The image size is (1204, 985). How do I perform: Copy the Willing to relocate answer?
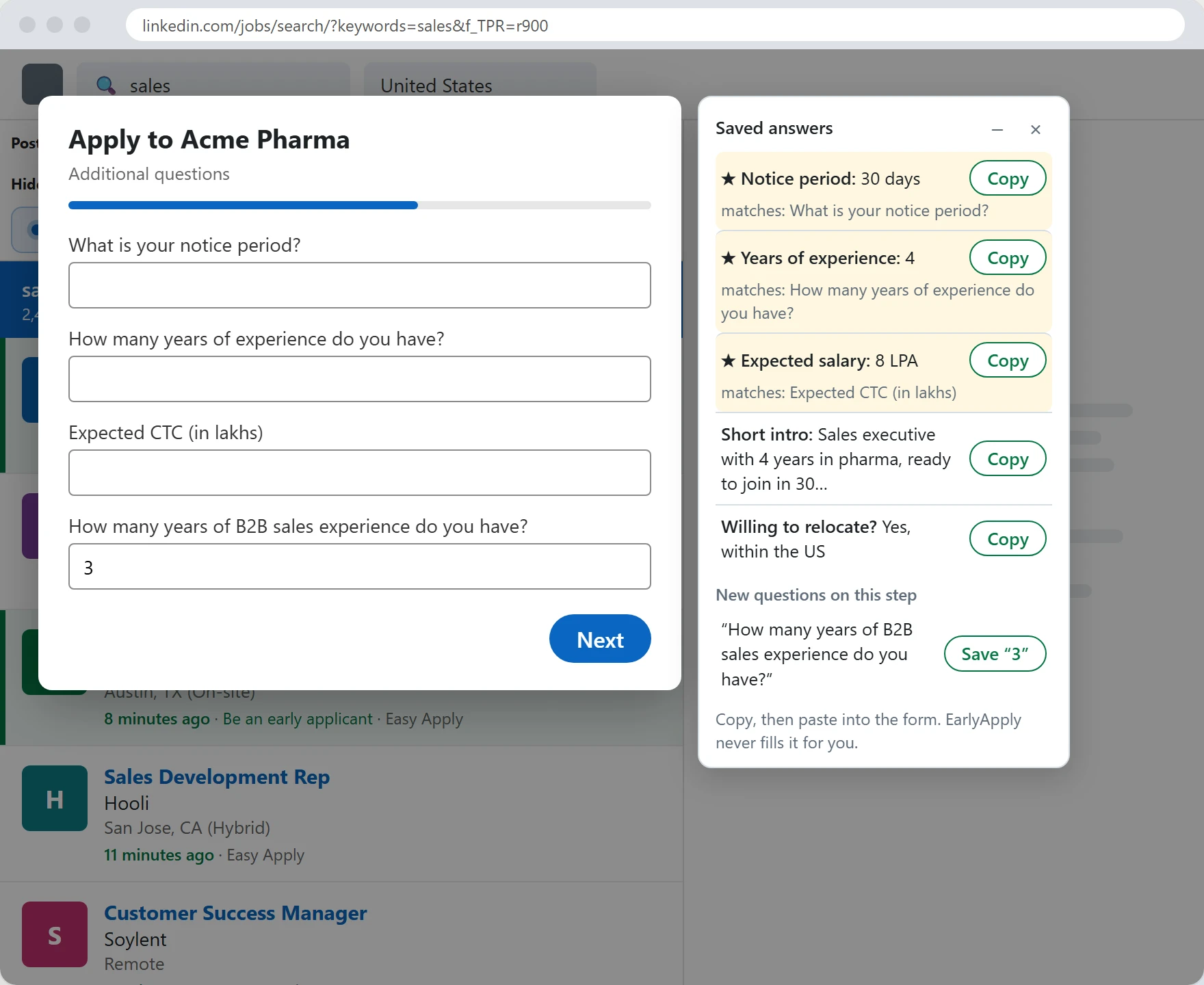(1008, 539)
